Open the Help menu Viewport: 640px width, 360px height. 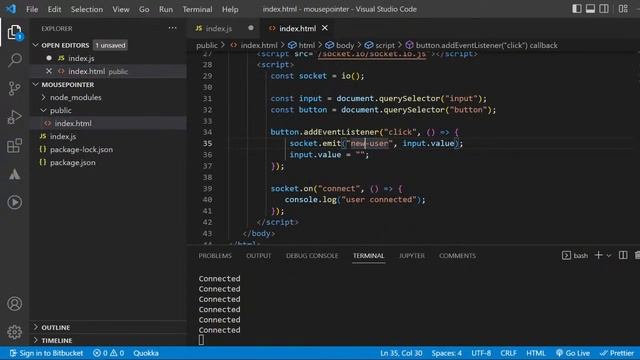[x=230, y=9]
